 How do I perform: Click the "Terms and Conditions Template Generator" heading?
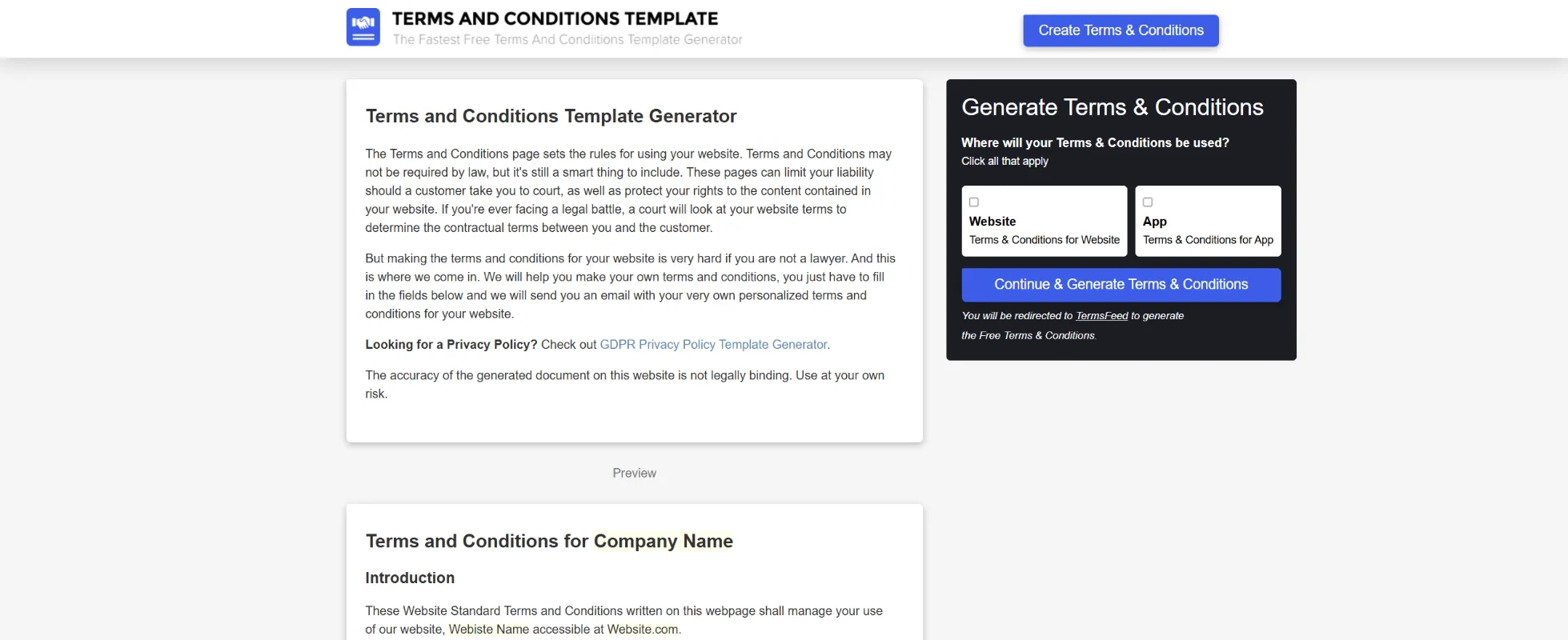(x=551, y=117)
